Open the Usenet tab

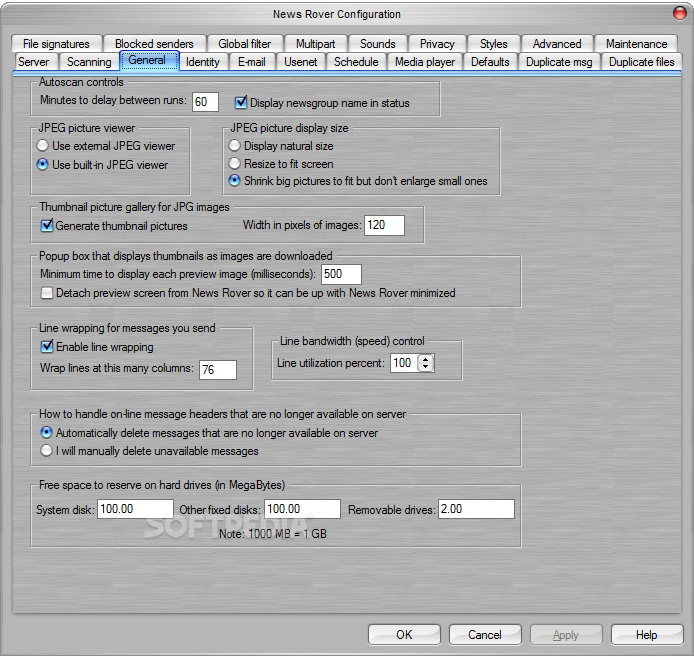pyautogui.click(x=301, y=62)
